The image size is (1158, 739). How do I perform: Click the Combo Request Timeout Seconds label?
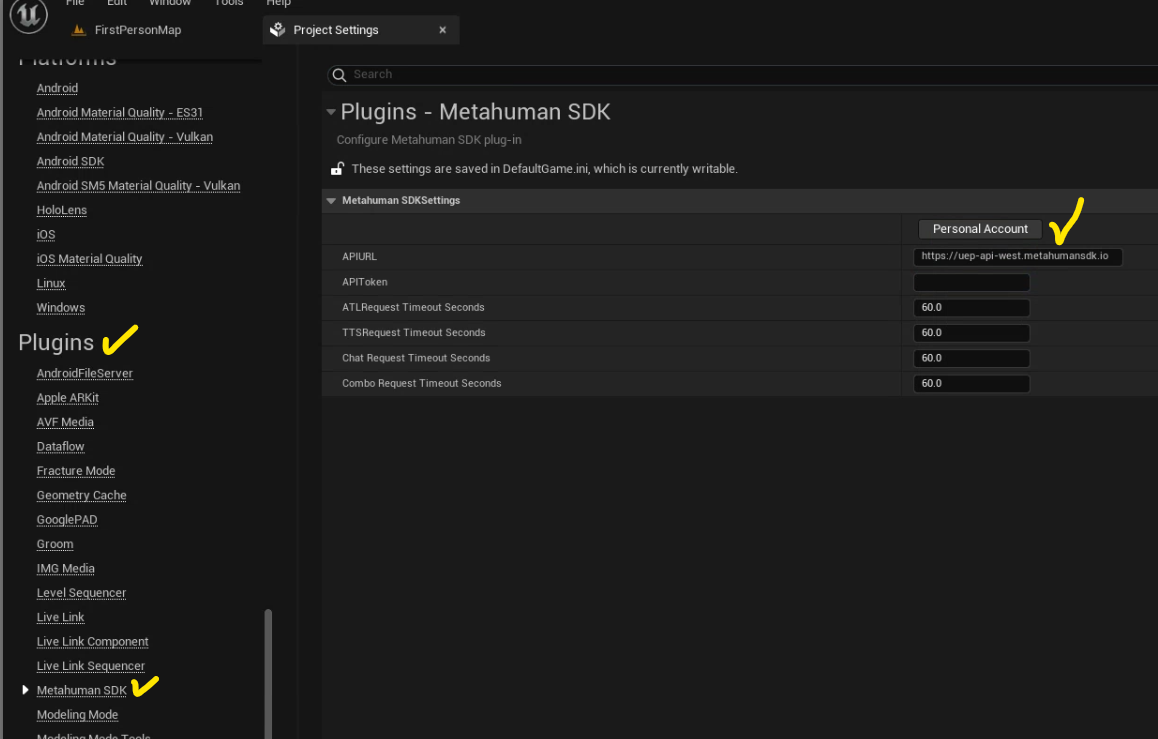pyautogui.click(x=422, y=383)
